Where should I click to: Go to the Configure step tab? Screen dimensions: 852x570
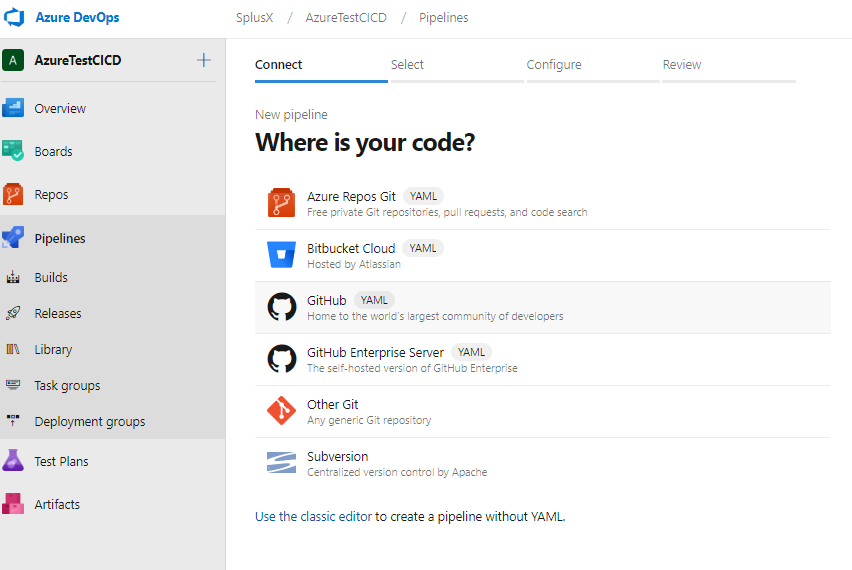[554, 65]
